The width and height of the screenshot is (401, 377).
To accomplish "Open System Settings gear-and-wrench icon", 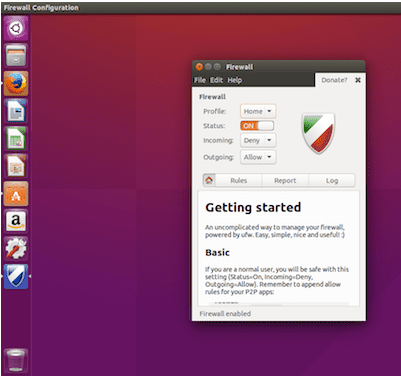I will (16, 249).
